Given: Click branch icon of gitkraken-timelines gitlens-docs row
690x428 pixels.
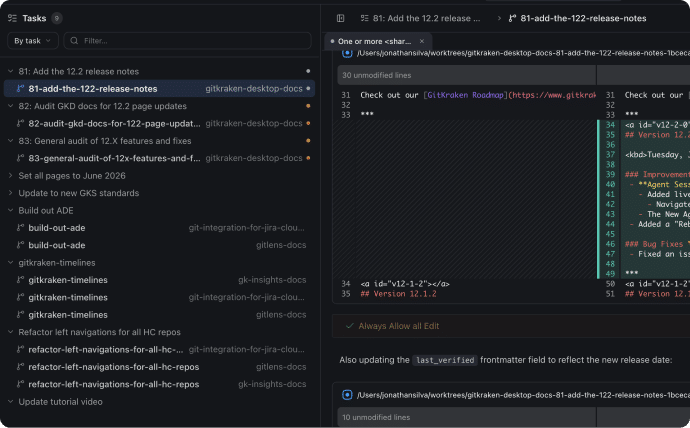Looking at the screenshot, I should click(20, 315).
